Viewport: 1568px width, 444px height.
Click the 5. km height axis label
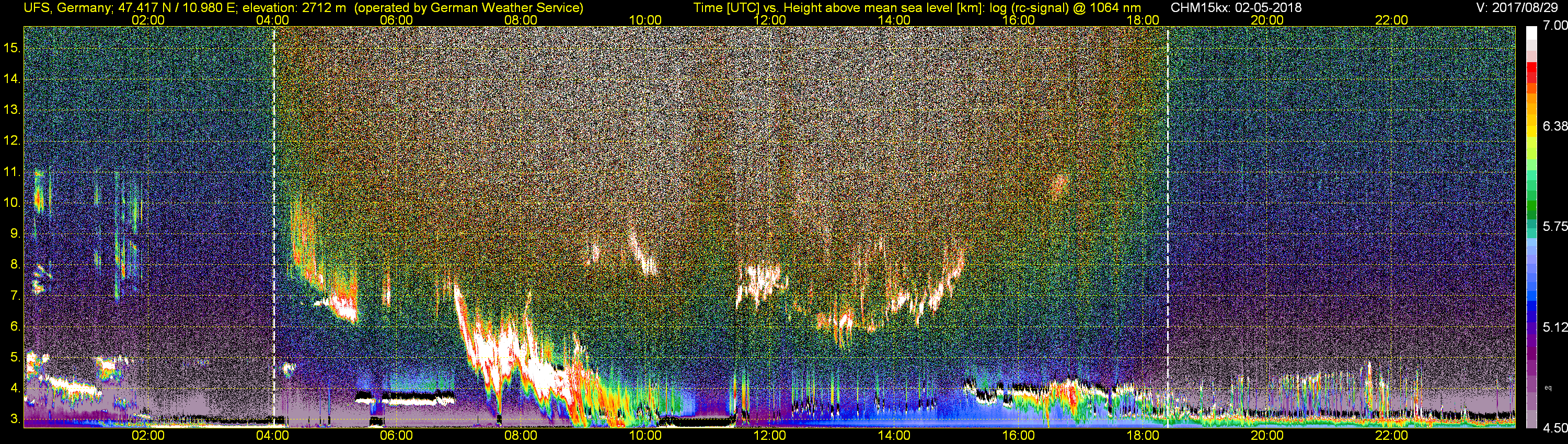click(15, 358)
